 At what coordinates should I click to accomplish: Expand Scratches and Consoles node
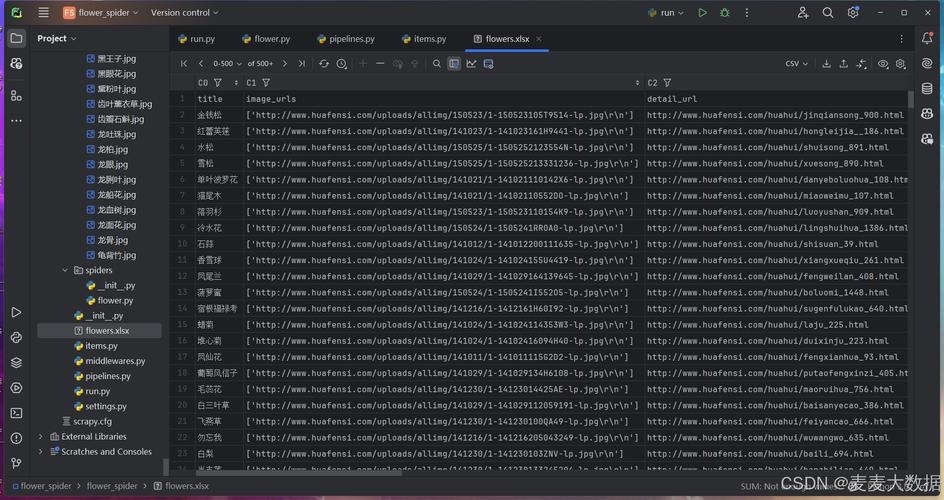pyautogui.click(x=40, y=452)
